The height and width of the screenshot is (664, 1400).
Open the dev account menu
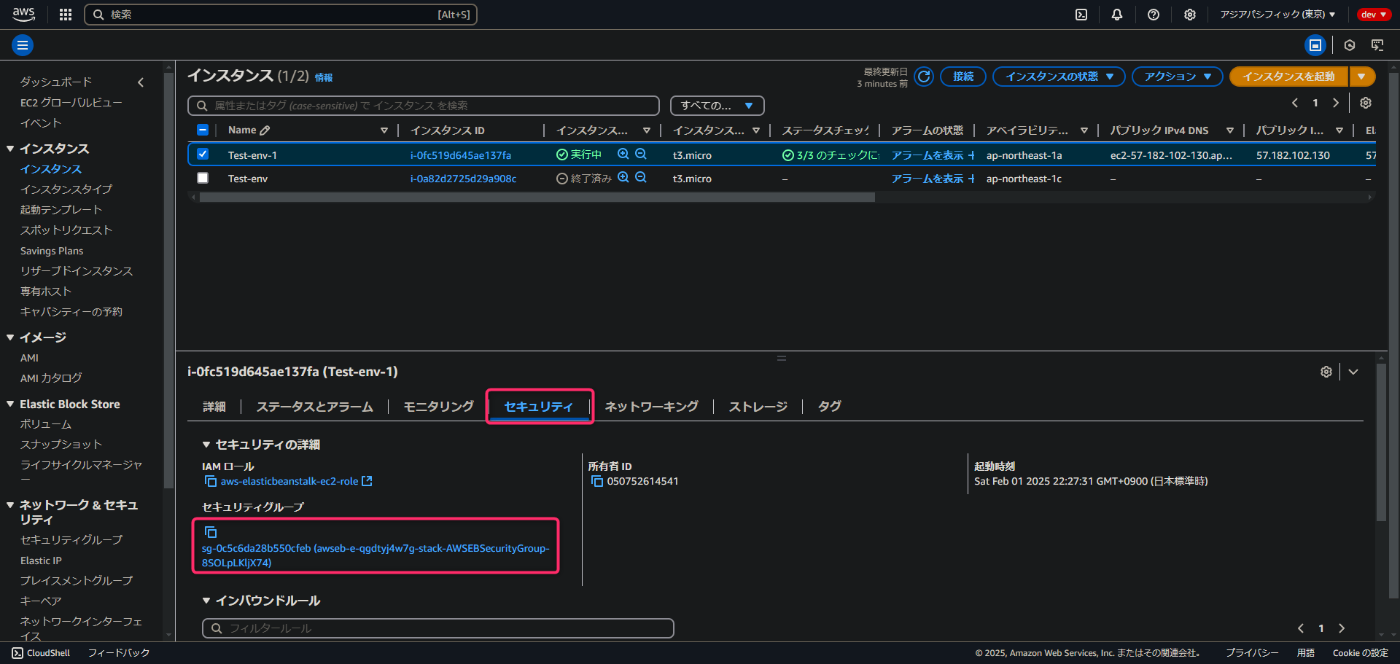(x=1372, y=14)
